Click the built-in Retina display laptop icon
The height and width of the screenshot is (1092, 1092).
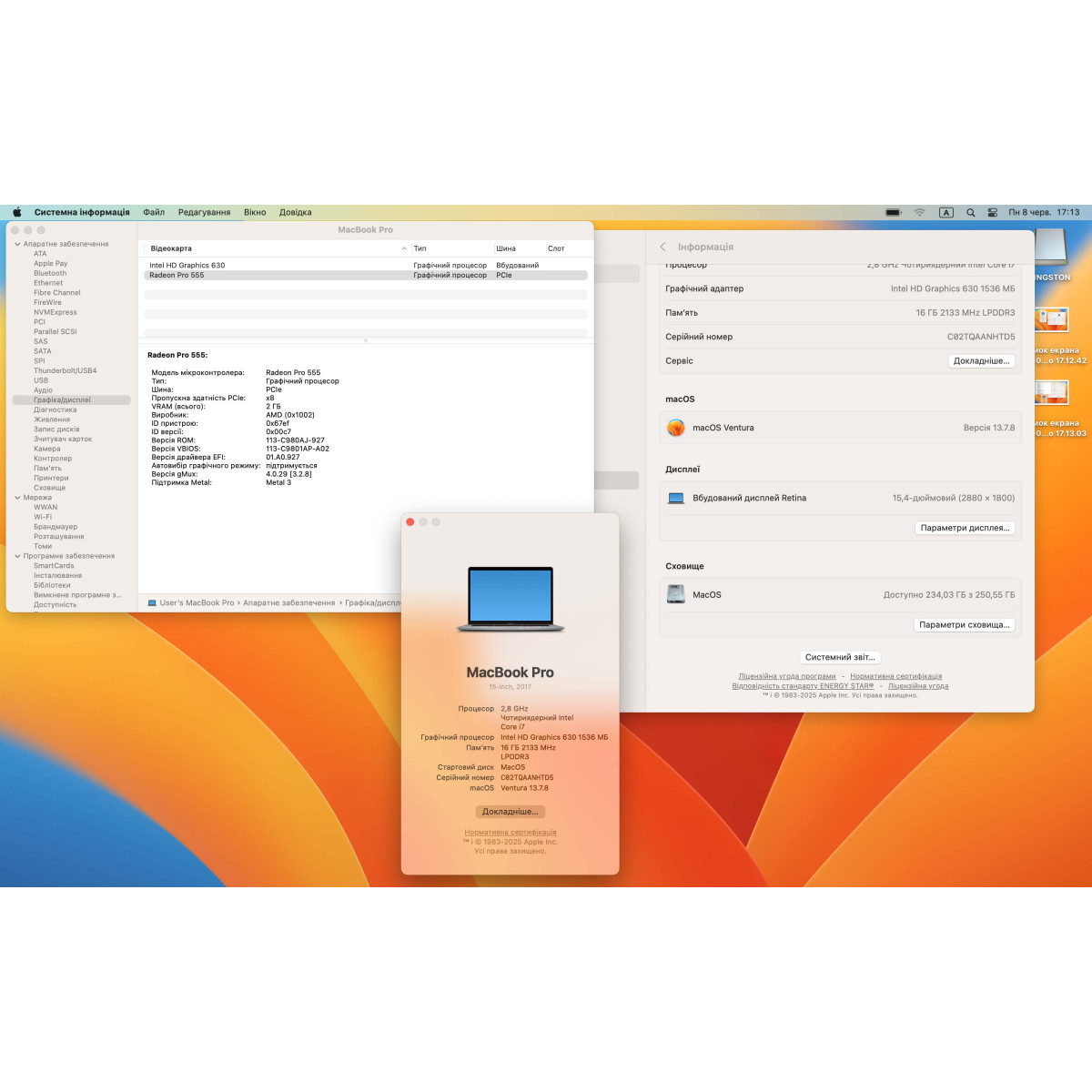(676, 498)
